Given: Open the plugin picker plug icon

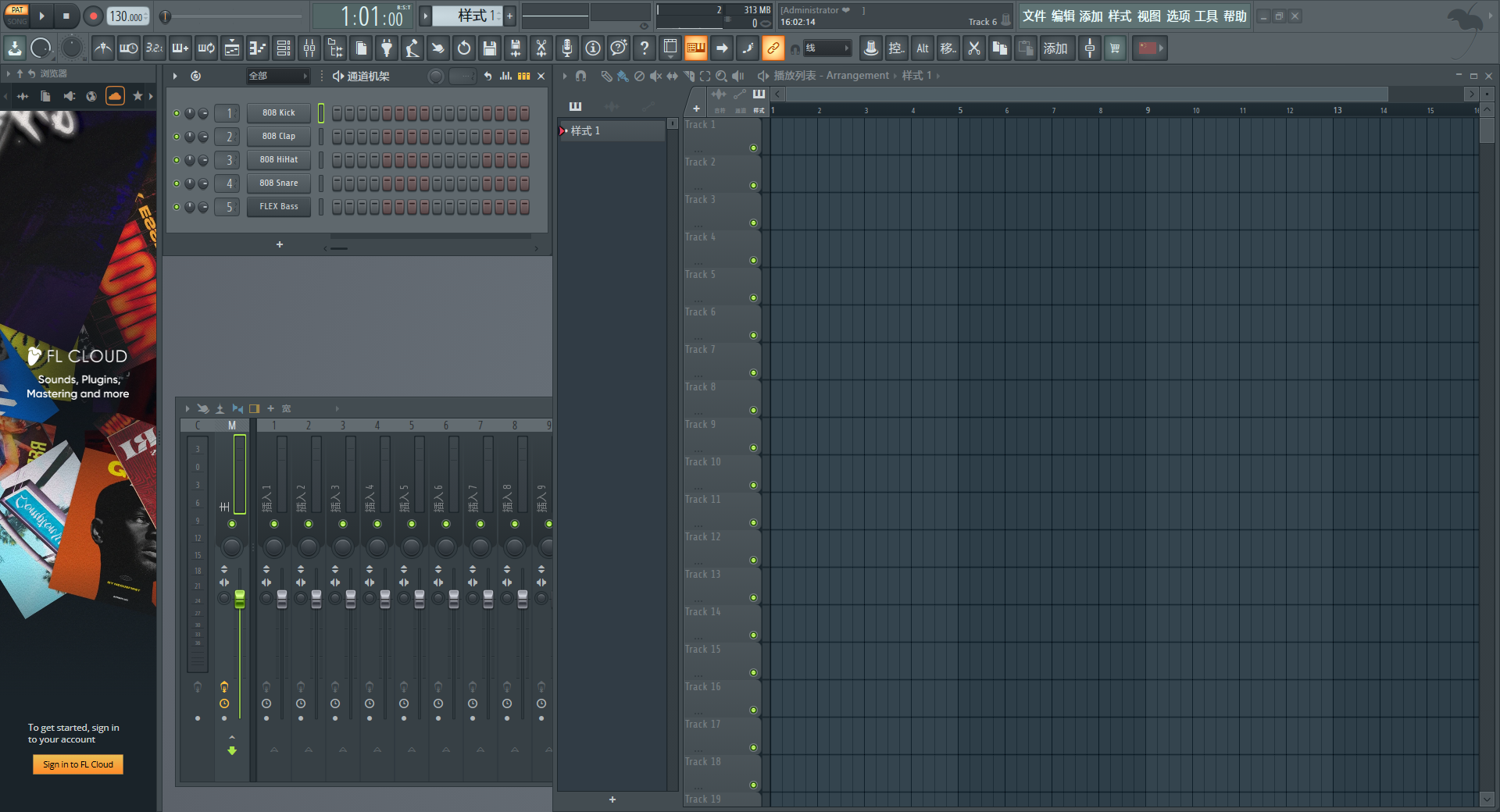Looking at the screenshot, I should click(386, 48).
